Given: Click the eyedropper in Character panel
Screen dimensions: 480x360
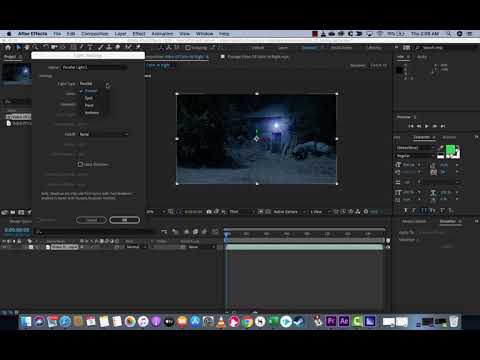Looking at the screenshot, I should (441, 148).
